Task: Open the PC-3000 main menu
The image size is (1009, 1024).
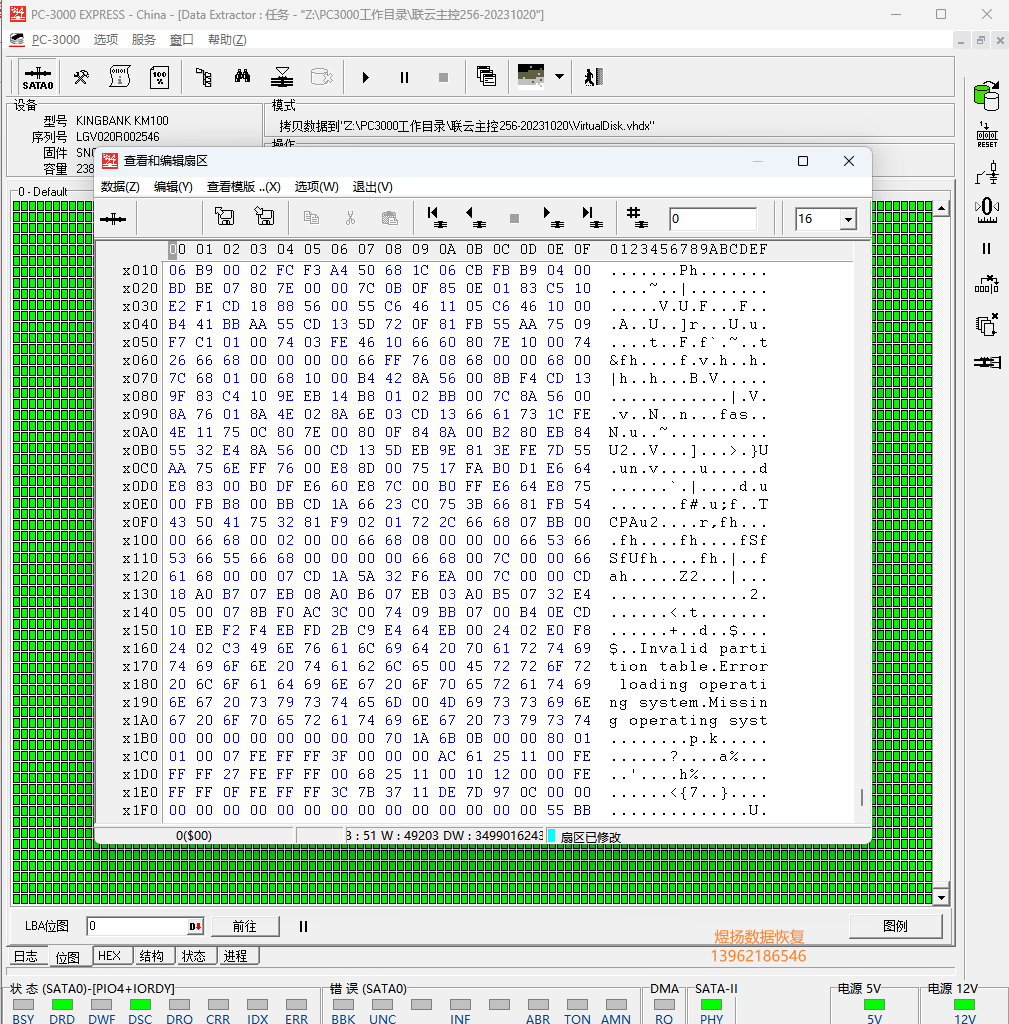Action: (x=56, y=40)
